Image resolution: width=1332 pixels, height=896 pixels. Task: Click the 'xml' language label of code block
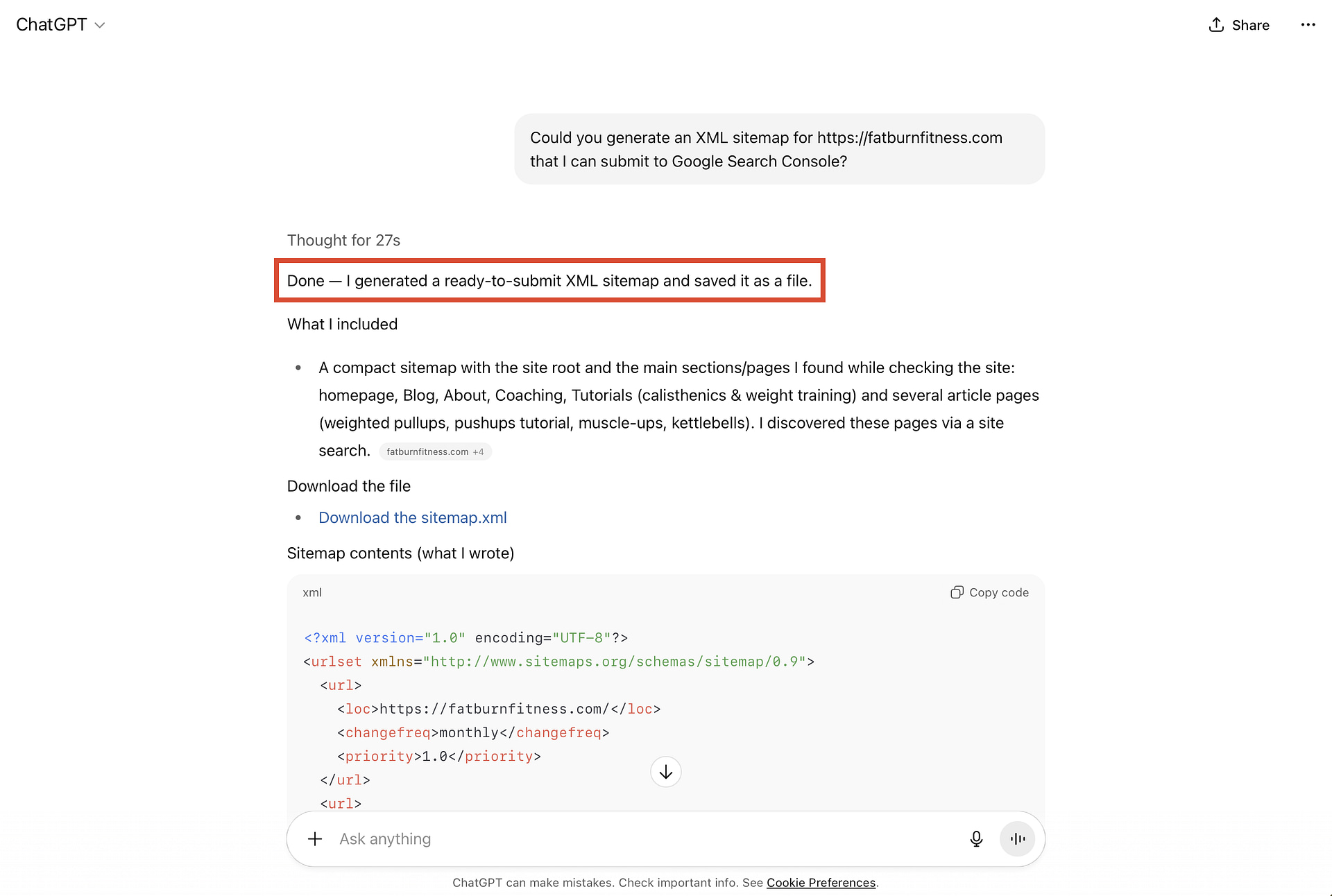pos(312,592)
